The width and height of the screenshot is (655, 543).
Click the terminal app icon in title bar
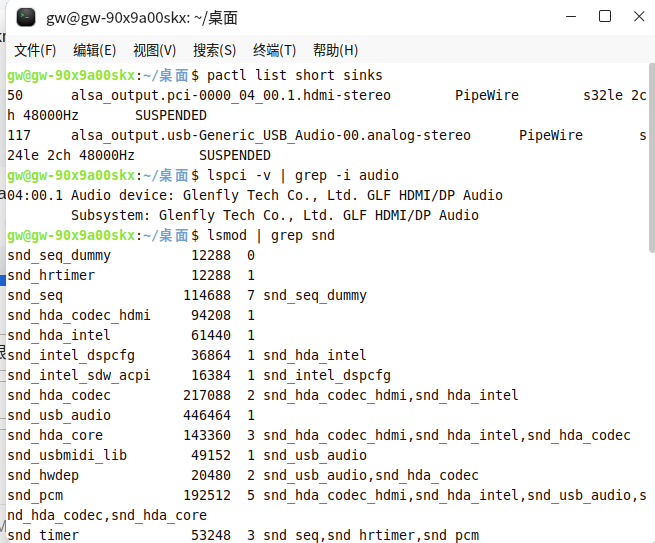[26, 18]
